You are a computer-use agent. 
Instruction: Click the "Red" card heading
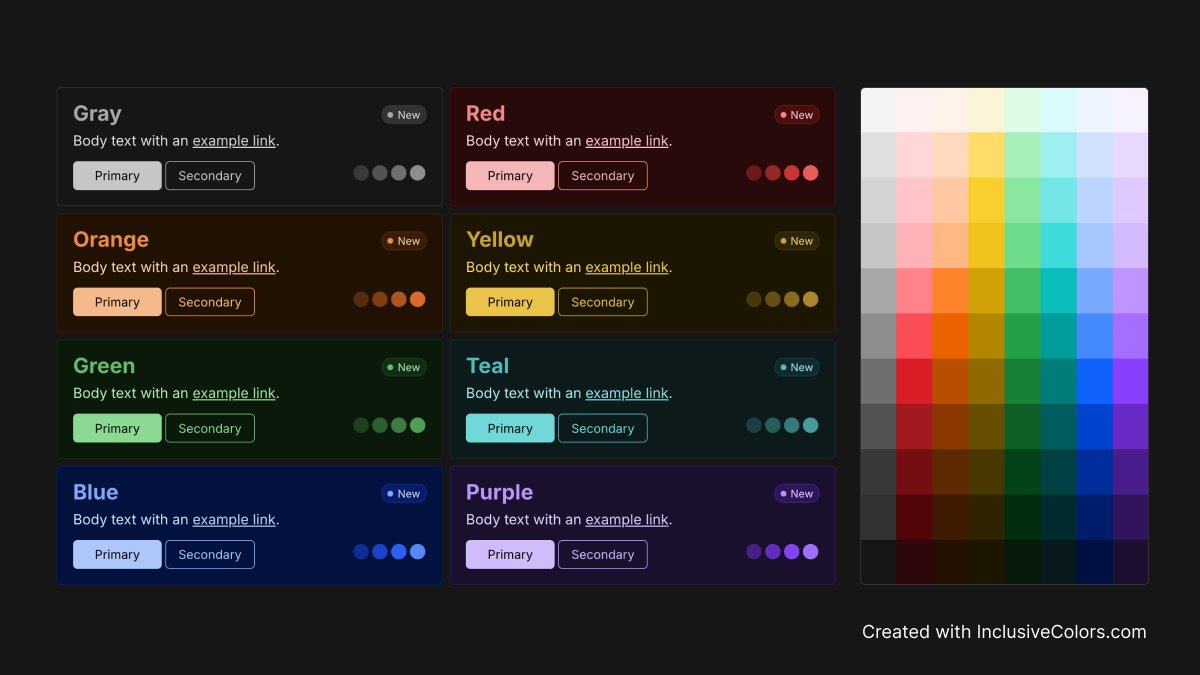coord(485,113)
